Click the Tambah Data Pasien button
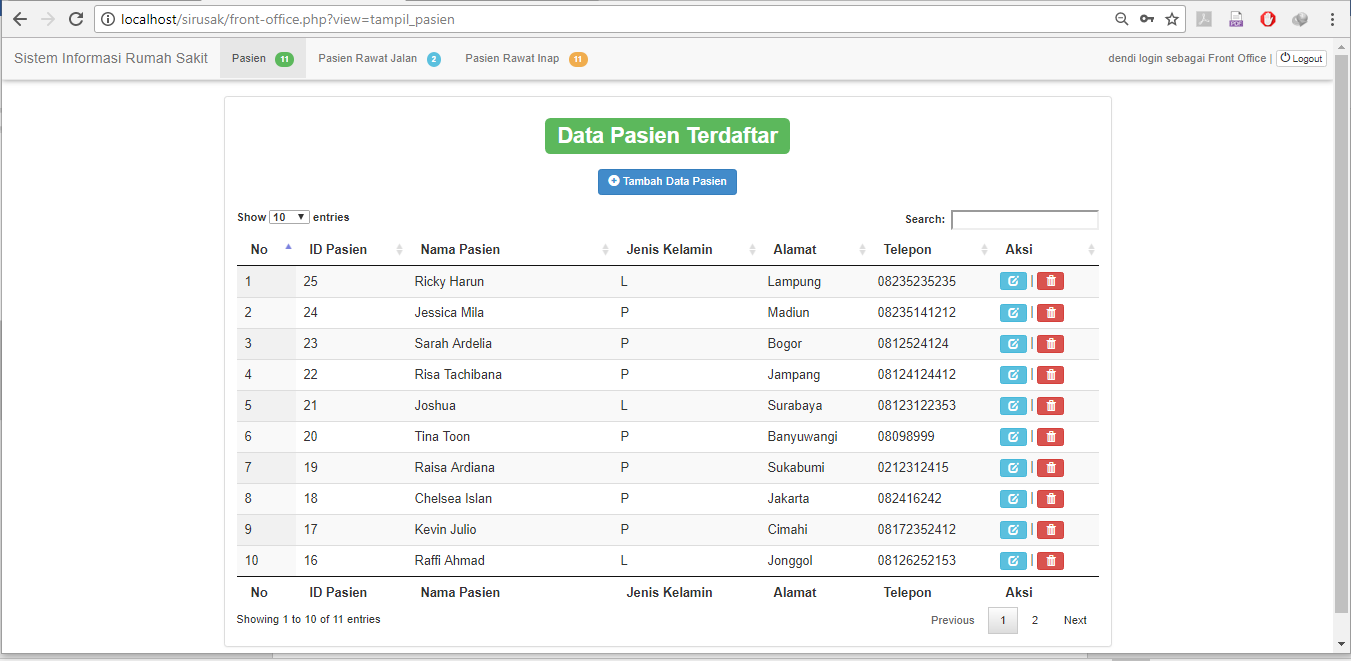Screen dimensions: 1351x661 click(x=667, y=182)
